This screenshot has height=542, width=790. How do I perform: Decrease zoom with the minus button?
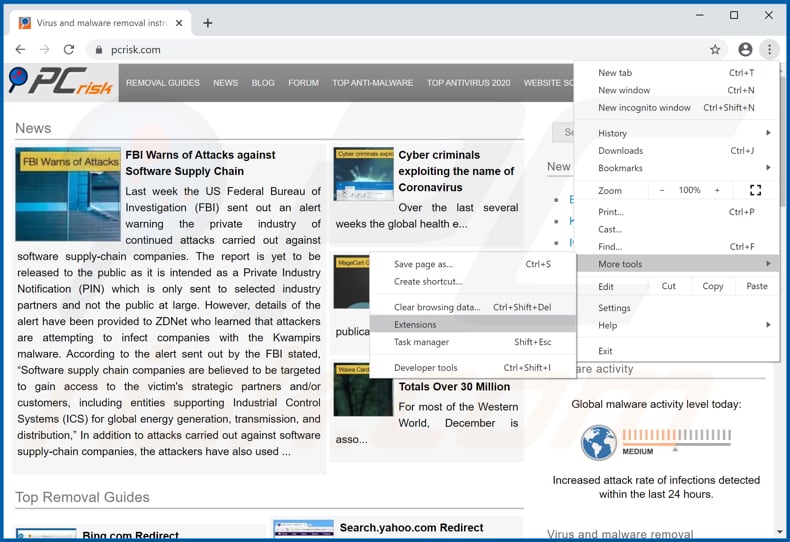pos(662,190)
